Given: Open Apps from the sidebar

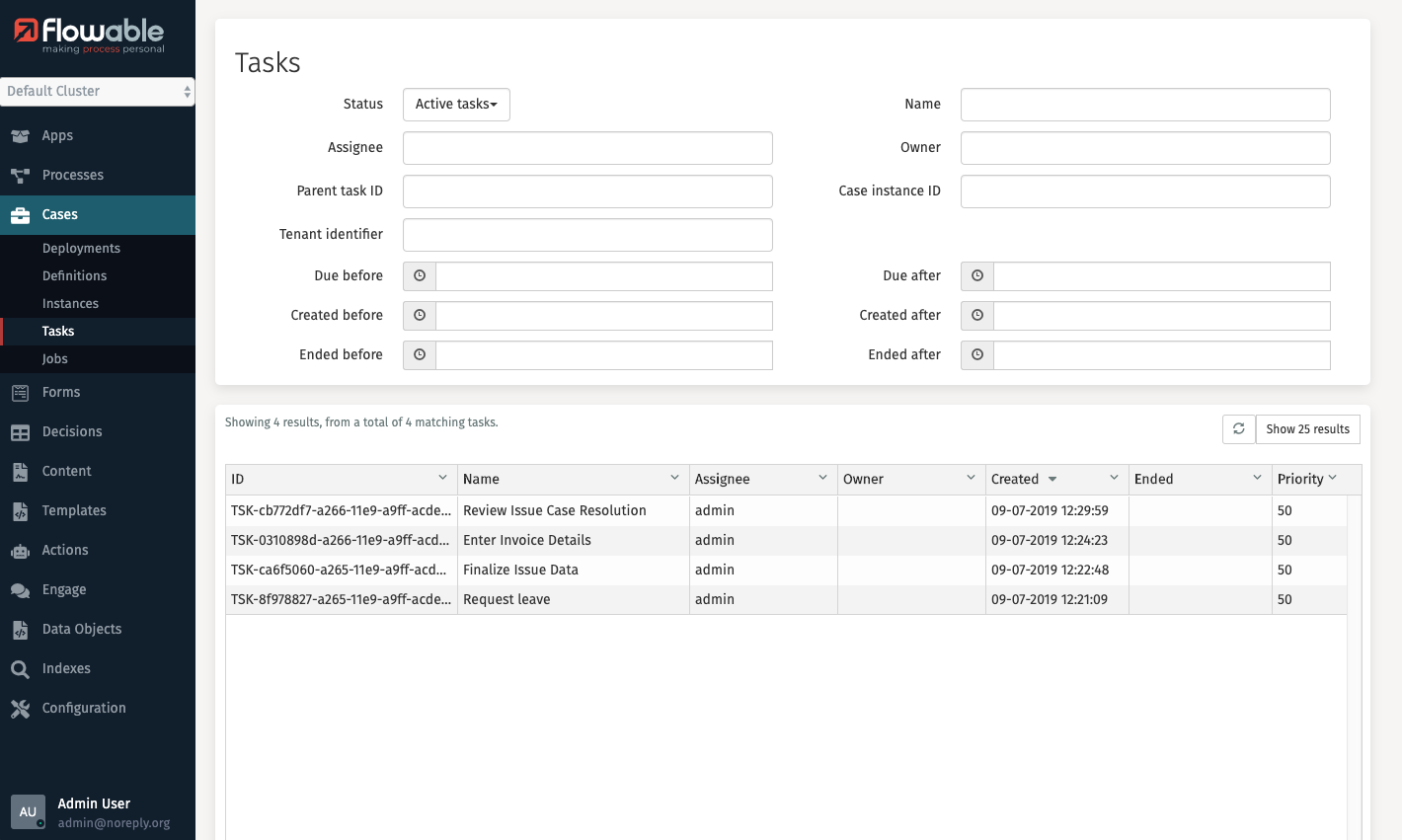Looking at the screenshot, I should pos(57,136).
